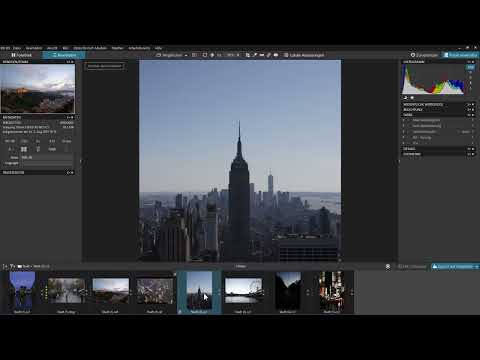Click the right panel collapse handle

399,161
